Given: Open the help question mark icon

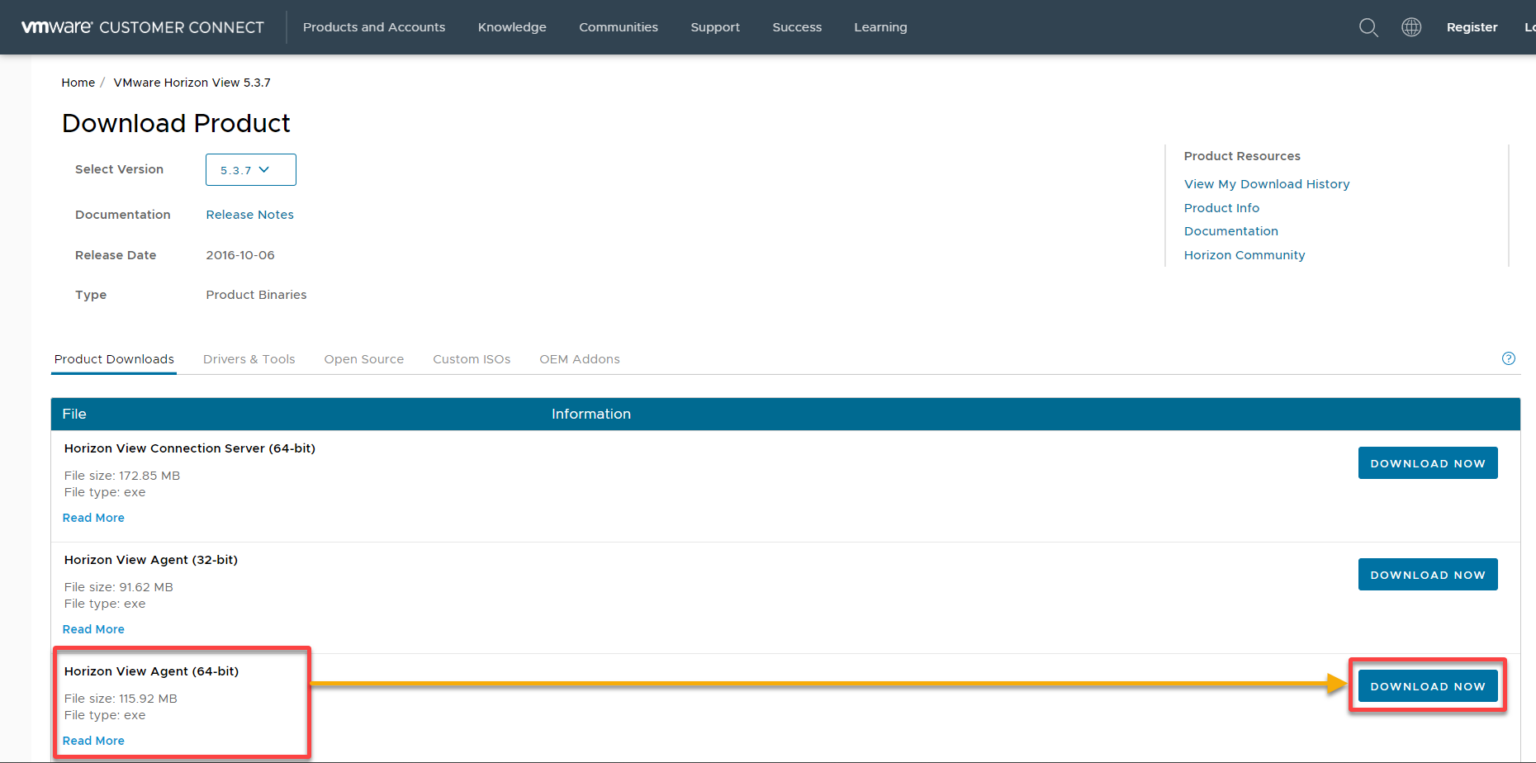Looking at the screenshot, I should (x=1508, y=358).
